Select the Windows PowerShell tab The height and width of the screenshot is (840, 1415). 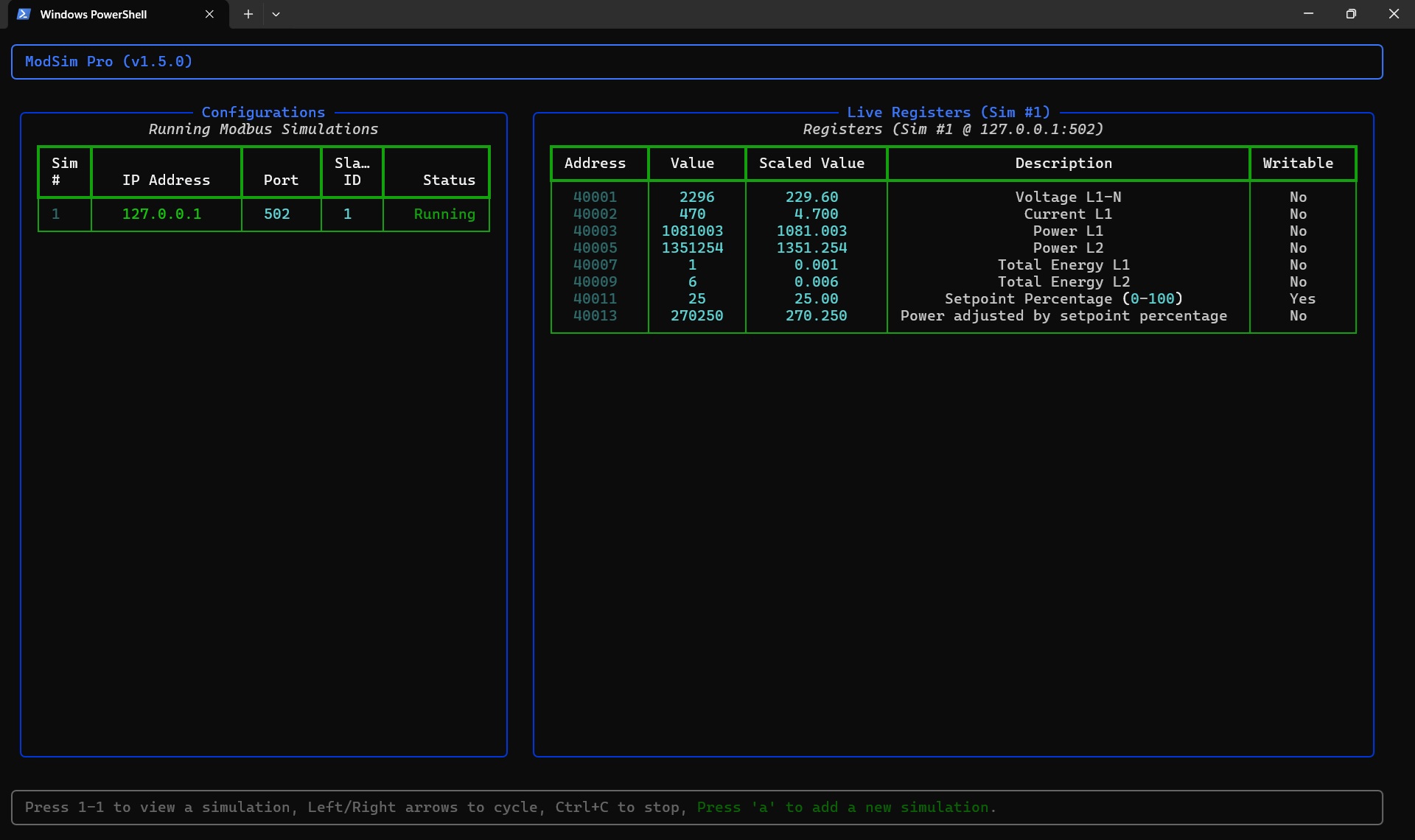(x=94, y=14)
